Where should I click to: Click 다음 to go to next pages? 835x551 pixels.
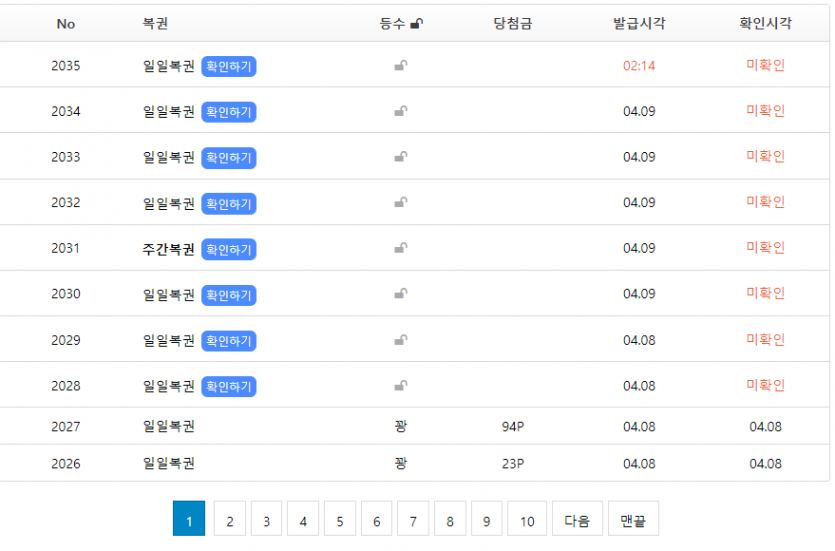(577, 521)
